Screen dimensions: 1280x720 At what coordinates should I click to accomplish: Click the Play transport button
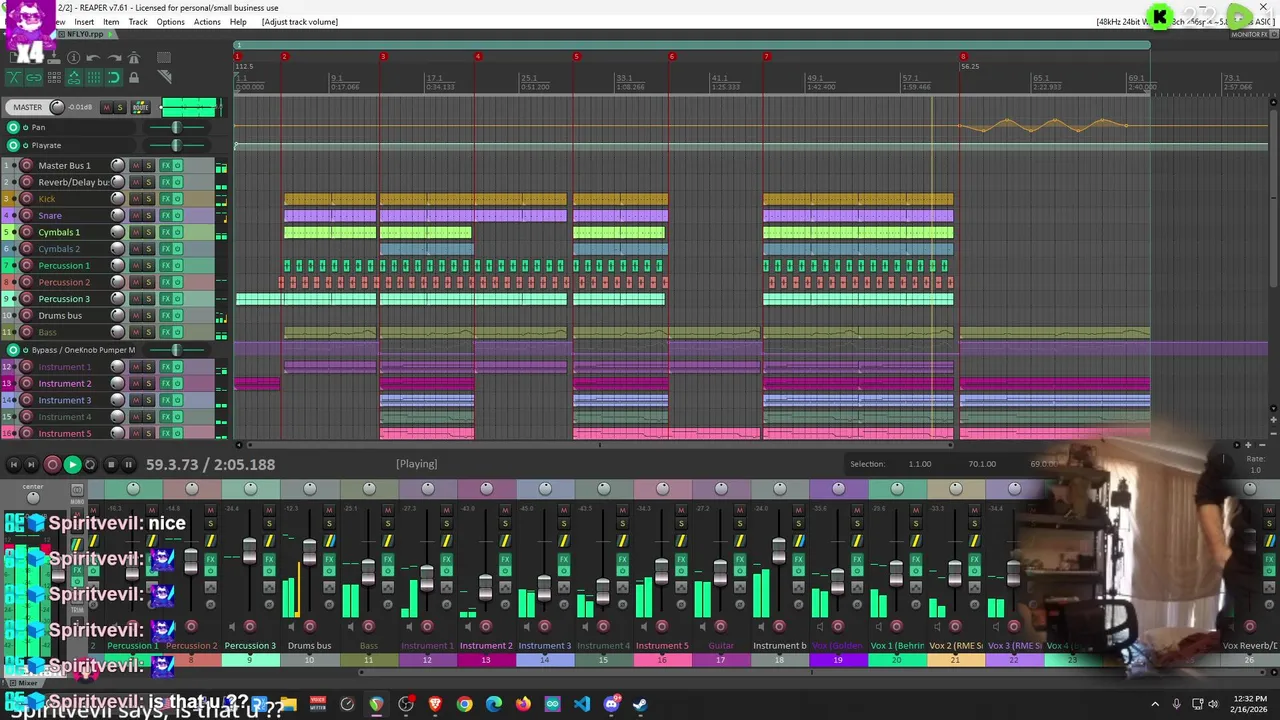pyautogui.click(x=72, y=464)
